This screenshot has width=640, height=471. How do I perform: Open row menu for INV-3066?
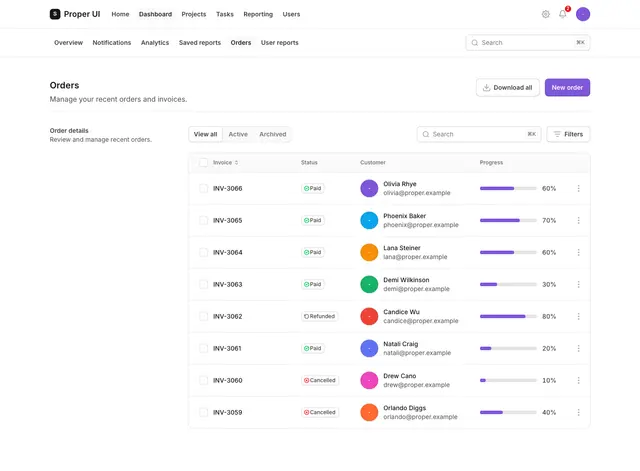coord(578,189)
